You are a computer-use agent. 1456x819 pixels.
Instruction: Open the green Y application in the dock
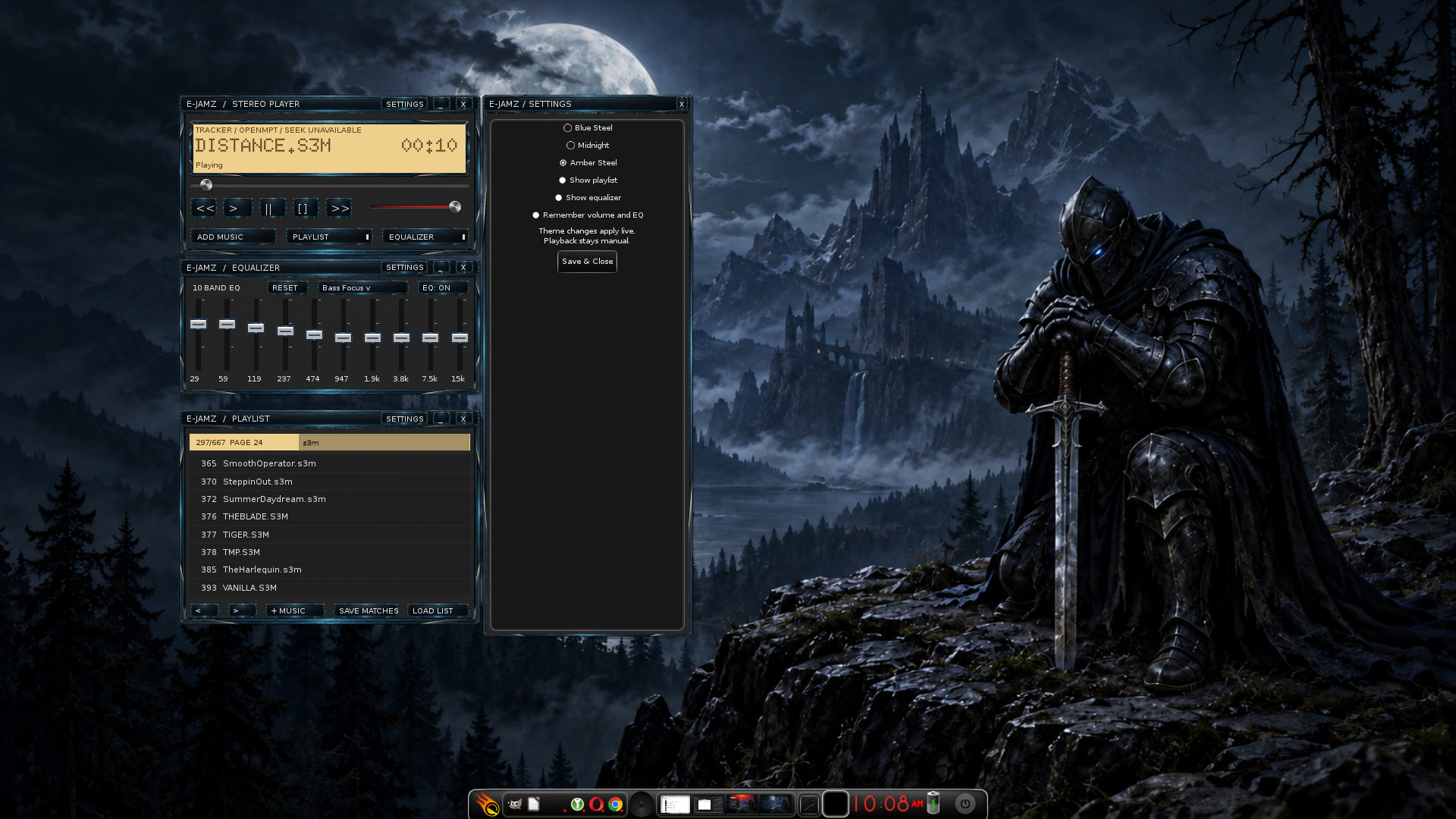point(578,804)
